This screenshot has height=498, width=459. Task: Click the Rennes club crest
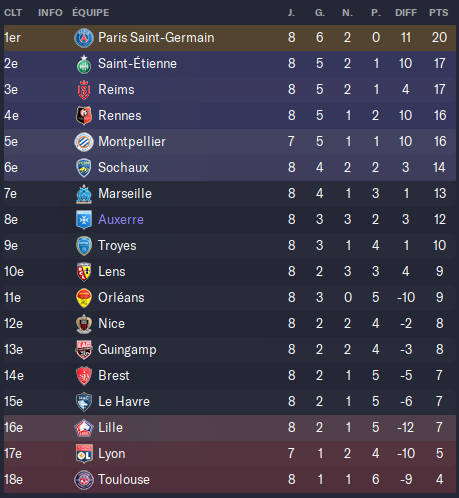[x=84, y=116]
